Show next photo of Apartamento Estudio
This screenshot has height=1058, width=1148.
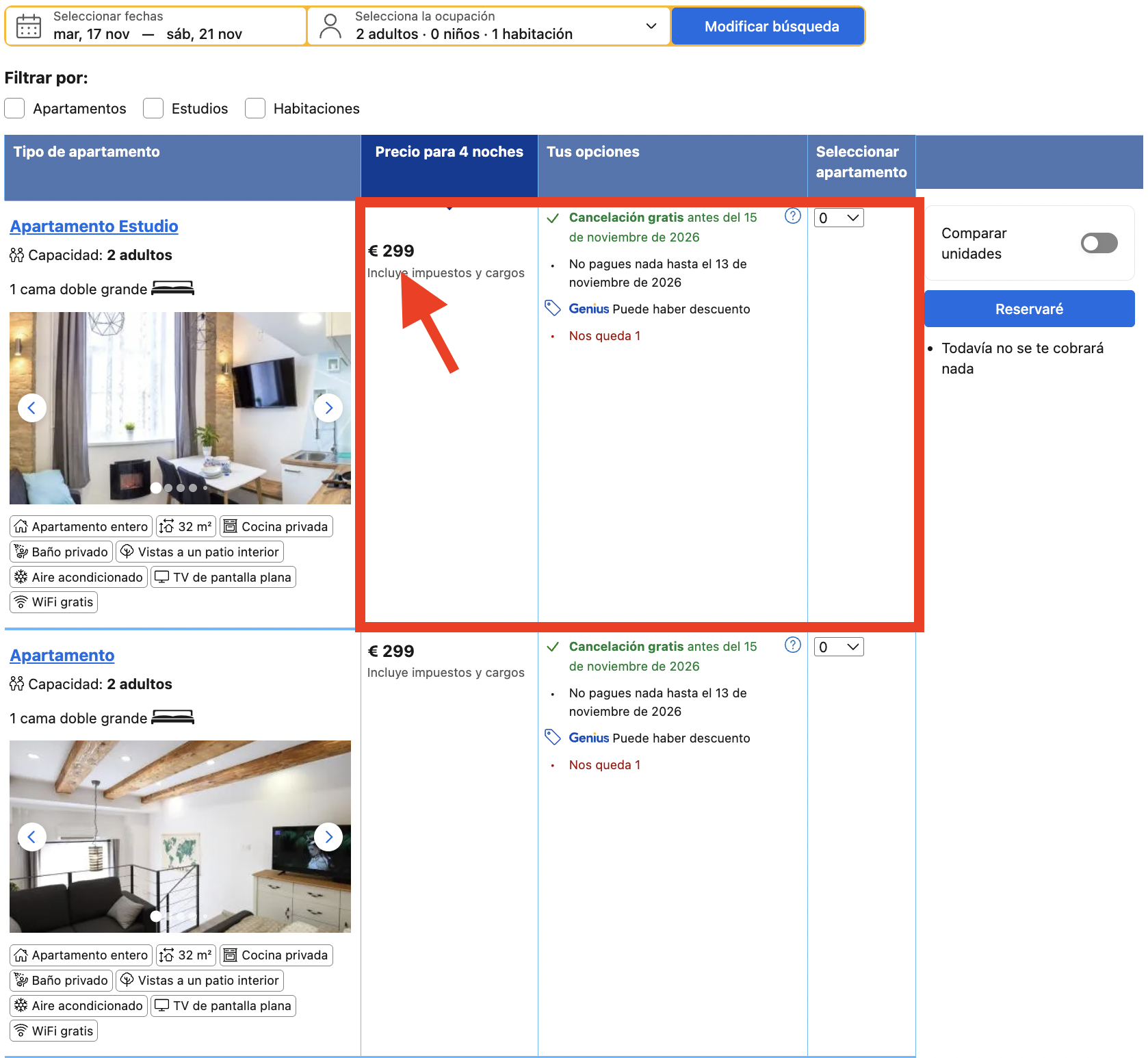(x=328, y=408)
